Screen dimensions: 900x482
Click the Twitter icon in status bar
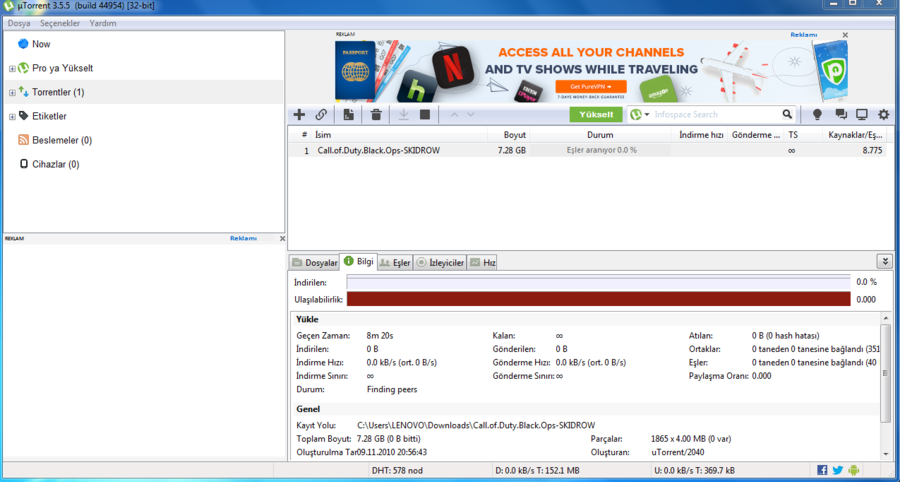[x=837, y=471]
